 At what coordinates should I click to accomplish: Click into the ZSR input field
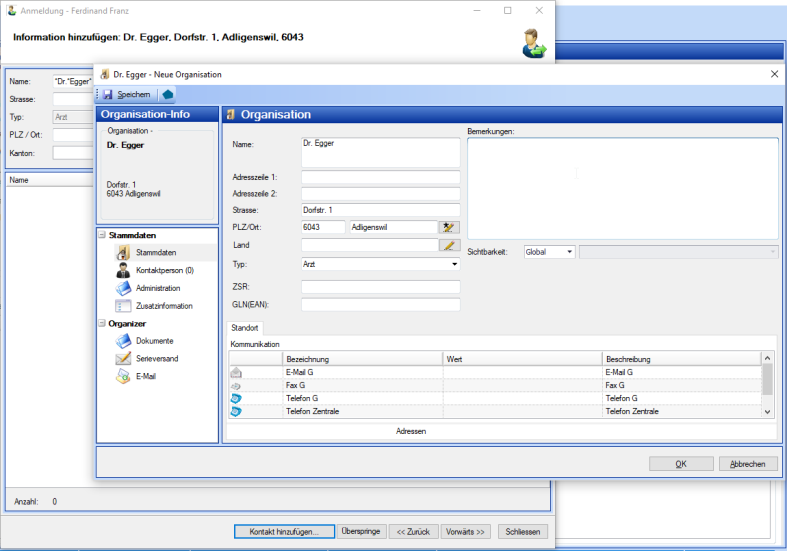tap(380, 287)
